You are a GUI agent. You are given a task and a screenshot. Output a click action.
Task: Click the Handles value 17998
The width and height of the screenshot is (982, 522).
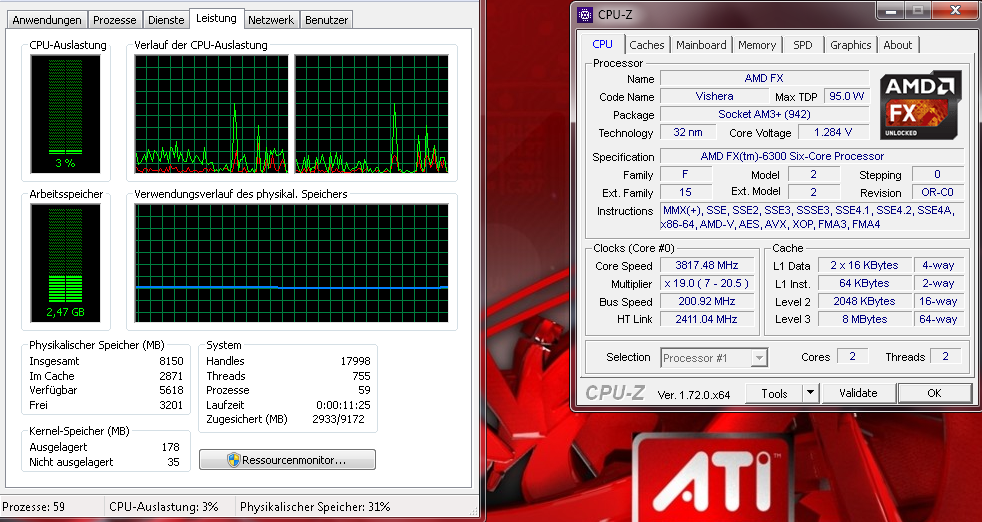[x=355, y=361]
